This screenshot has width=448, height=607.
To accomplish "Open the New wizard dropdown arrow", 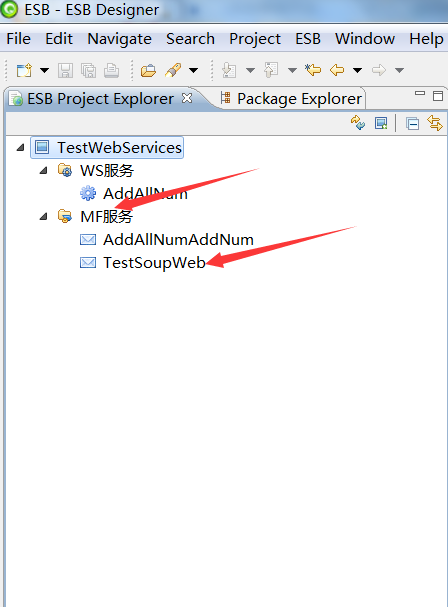I will (x=45, y=70).
